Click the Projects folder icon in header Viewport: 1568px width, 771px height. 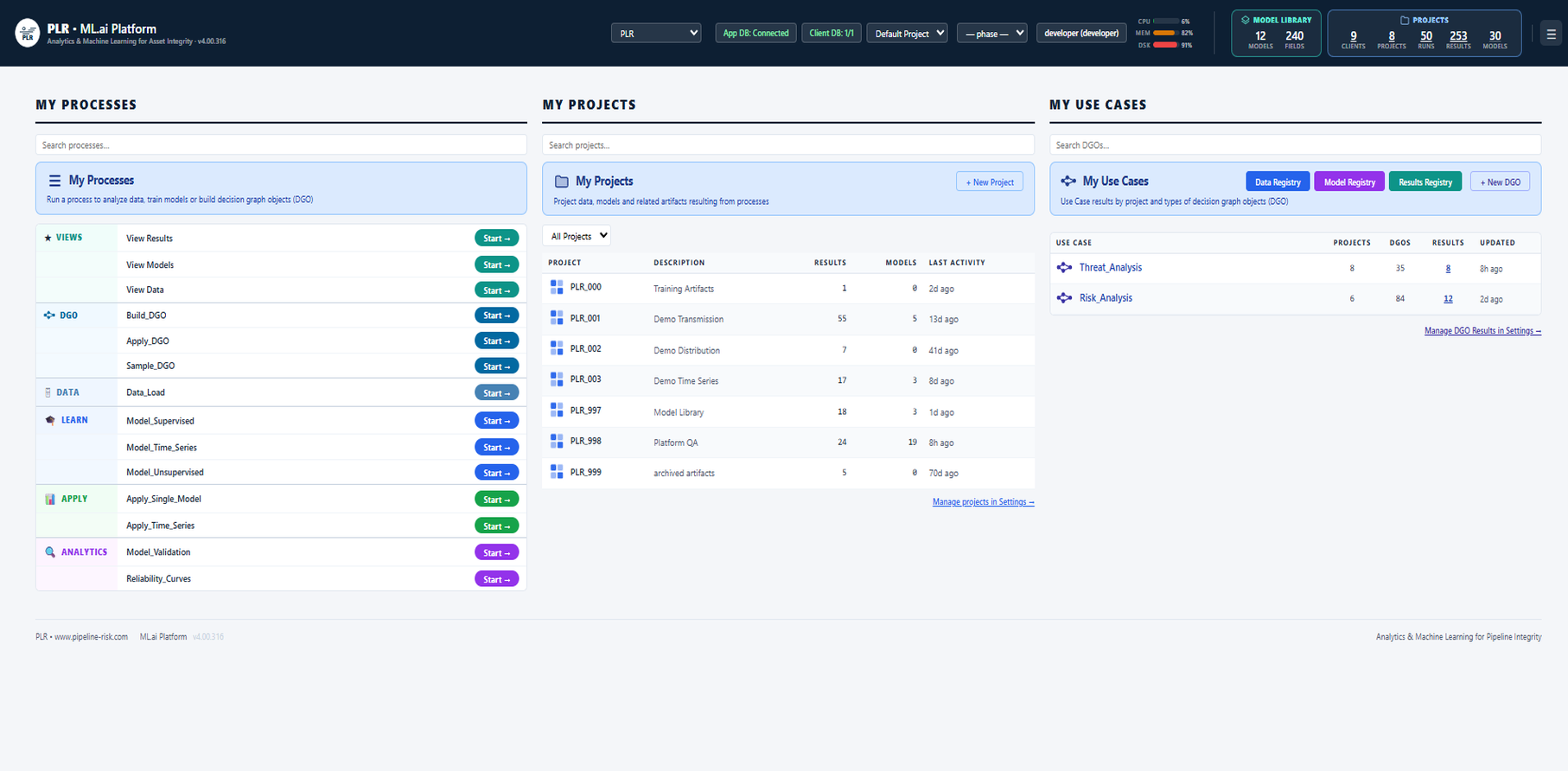1405,20
